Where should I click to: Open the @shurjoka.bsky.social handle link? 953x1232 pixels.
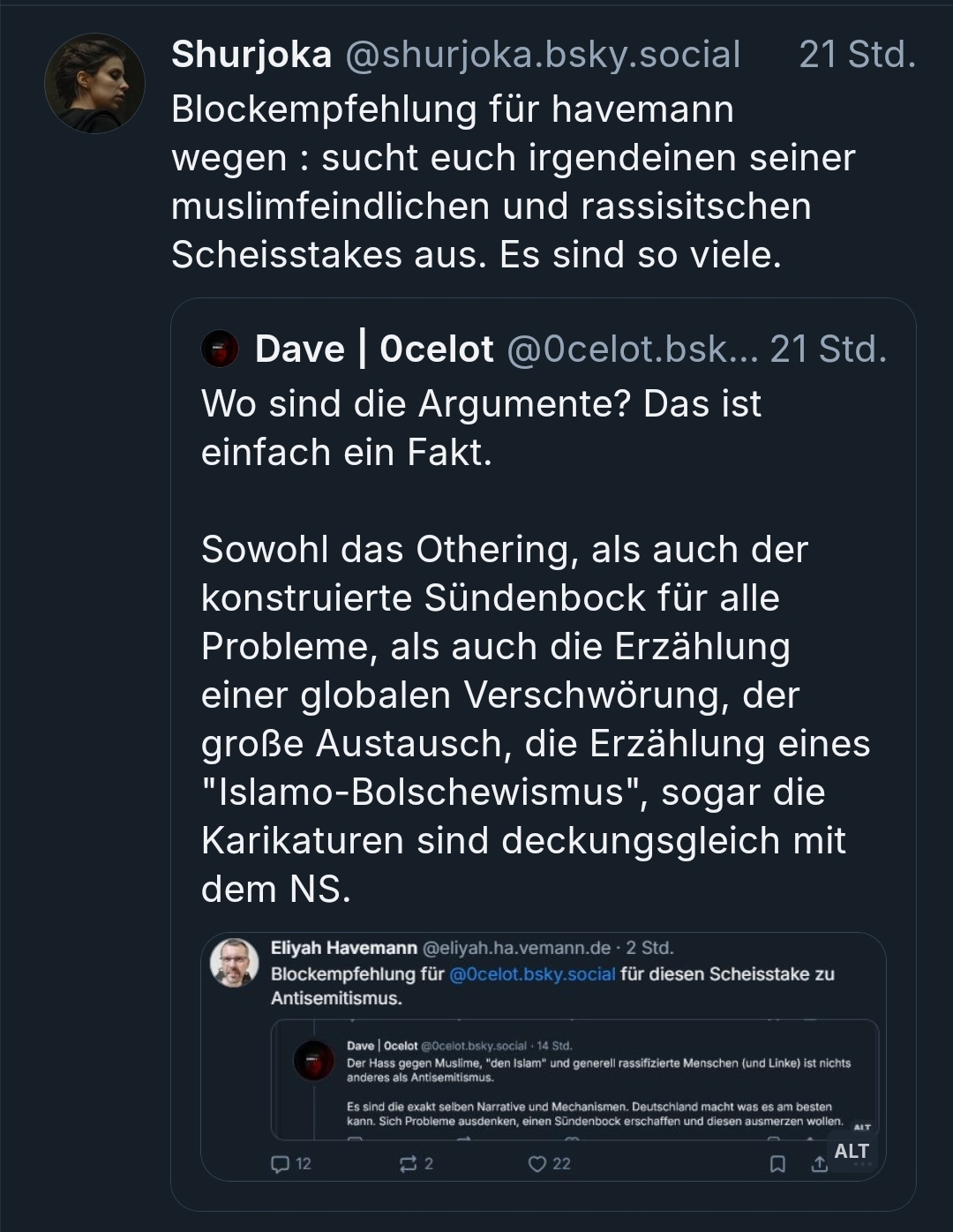(x=543, y=55)
